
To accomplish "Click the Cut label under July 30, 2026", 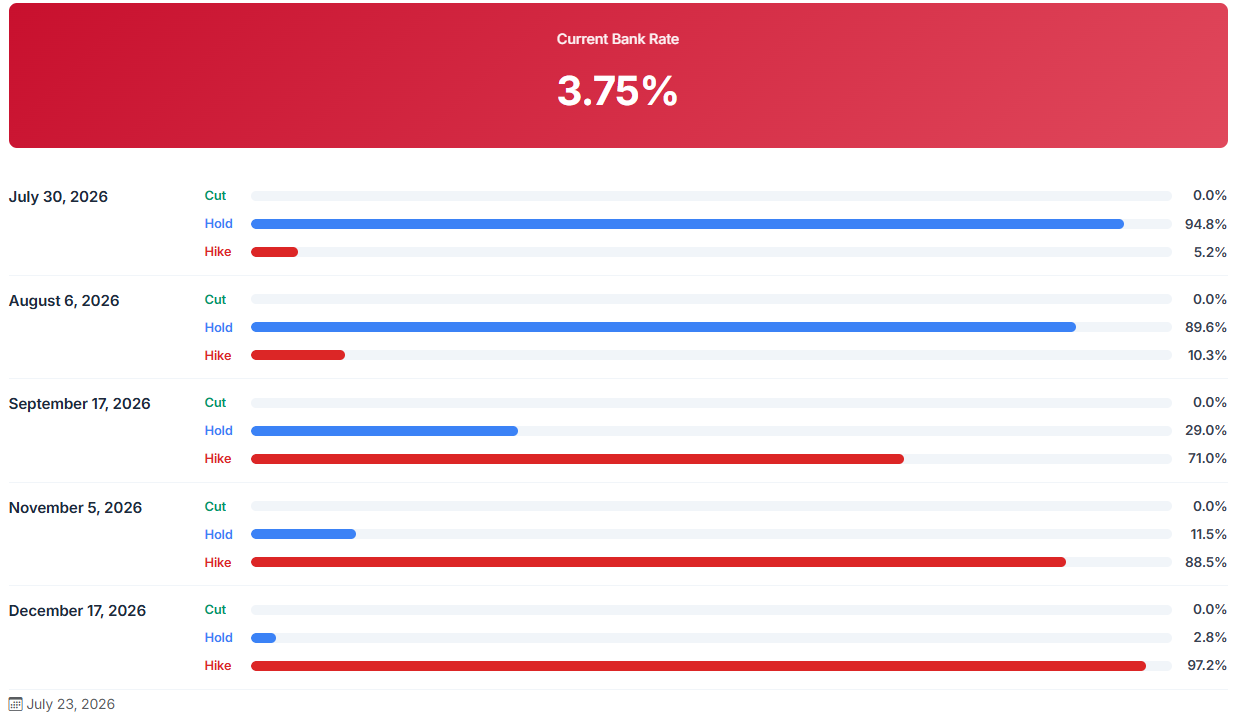I will 215,196.
